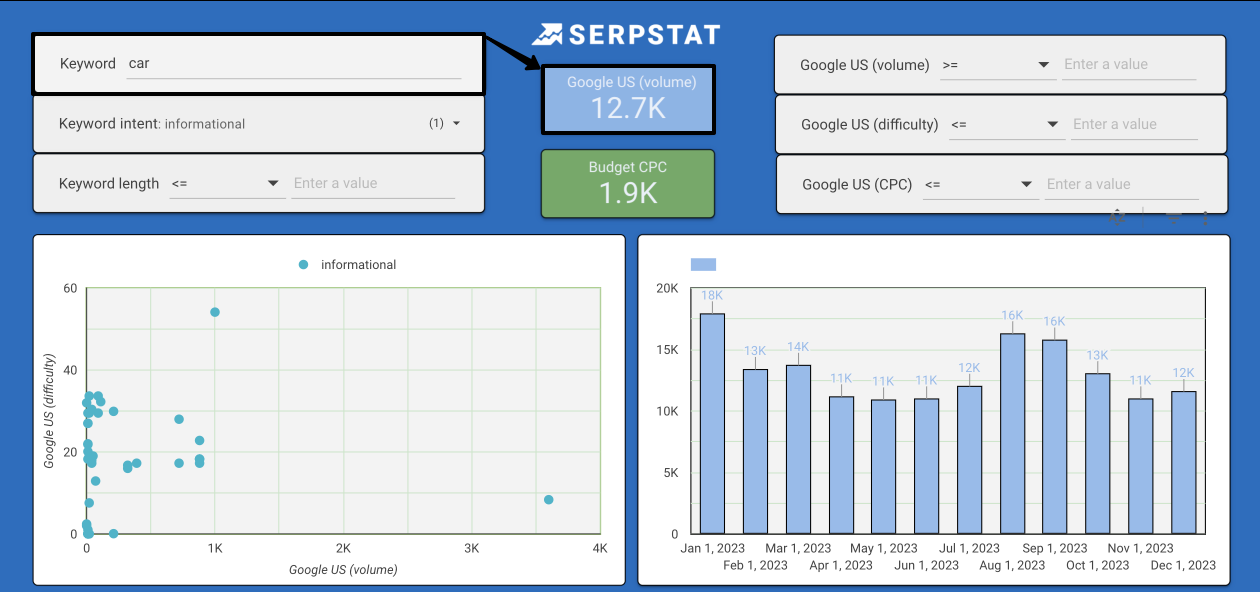Click the blue legend swatch above bar chart

[703, 265]
